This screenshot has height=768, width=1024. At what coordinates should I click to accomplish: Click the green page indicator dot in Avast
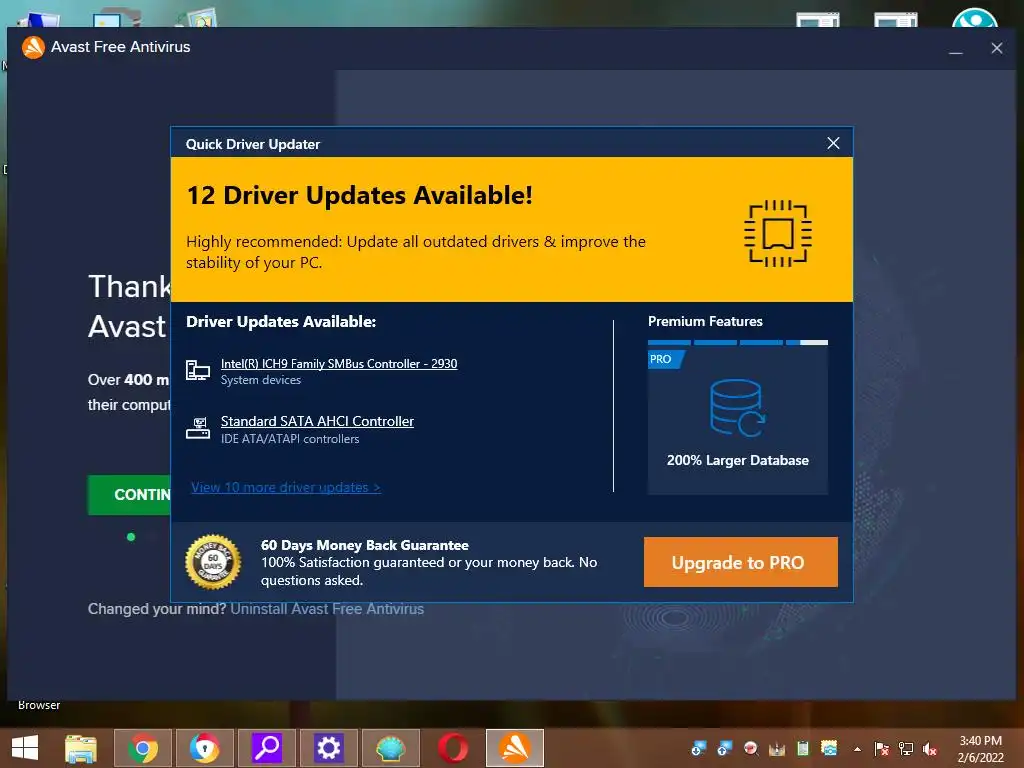(x=131, y=537)
